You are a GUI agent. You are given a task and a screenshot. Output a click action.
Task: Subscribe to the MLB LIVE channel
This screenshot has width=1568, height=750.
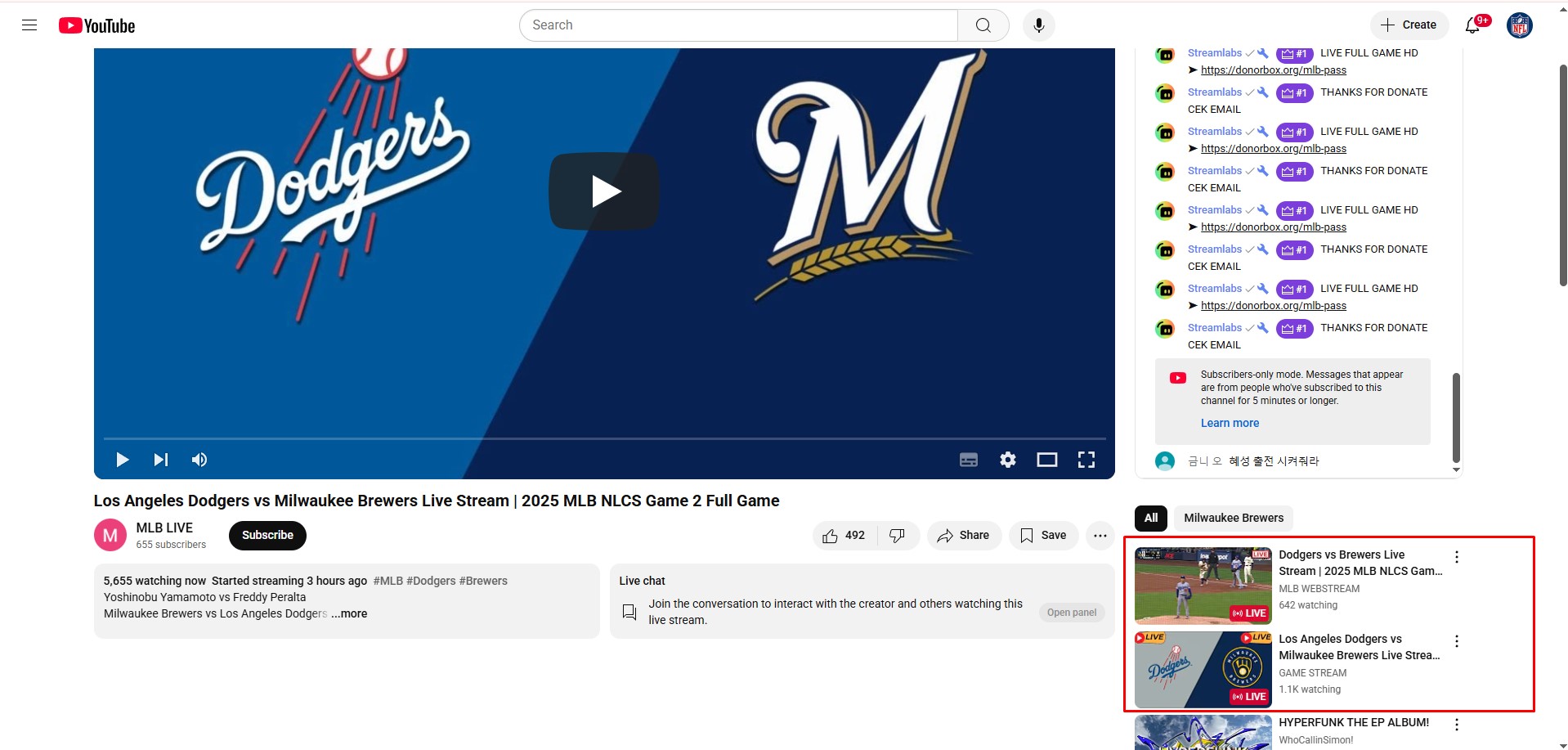pos(267,536)
